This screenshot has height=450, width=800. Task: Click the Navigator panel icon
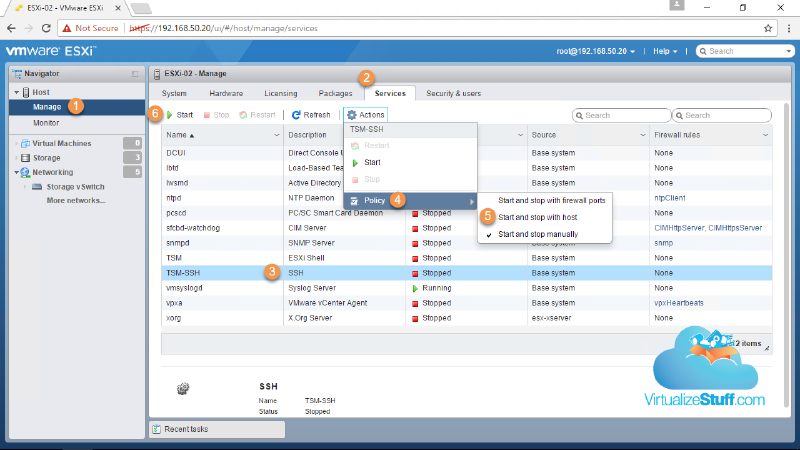pos(17,73)
